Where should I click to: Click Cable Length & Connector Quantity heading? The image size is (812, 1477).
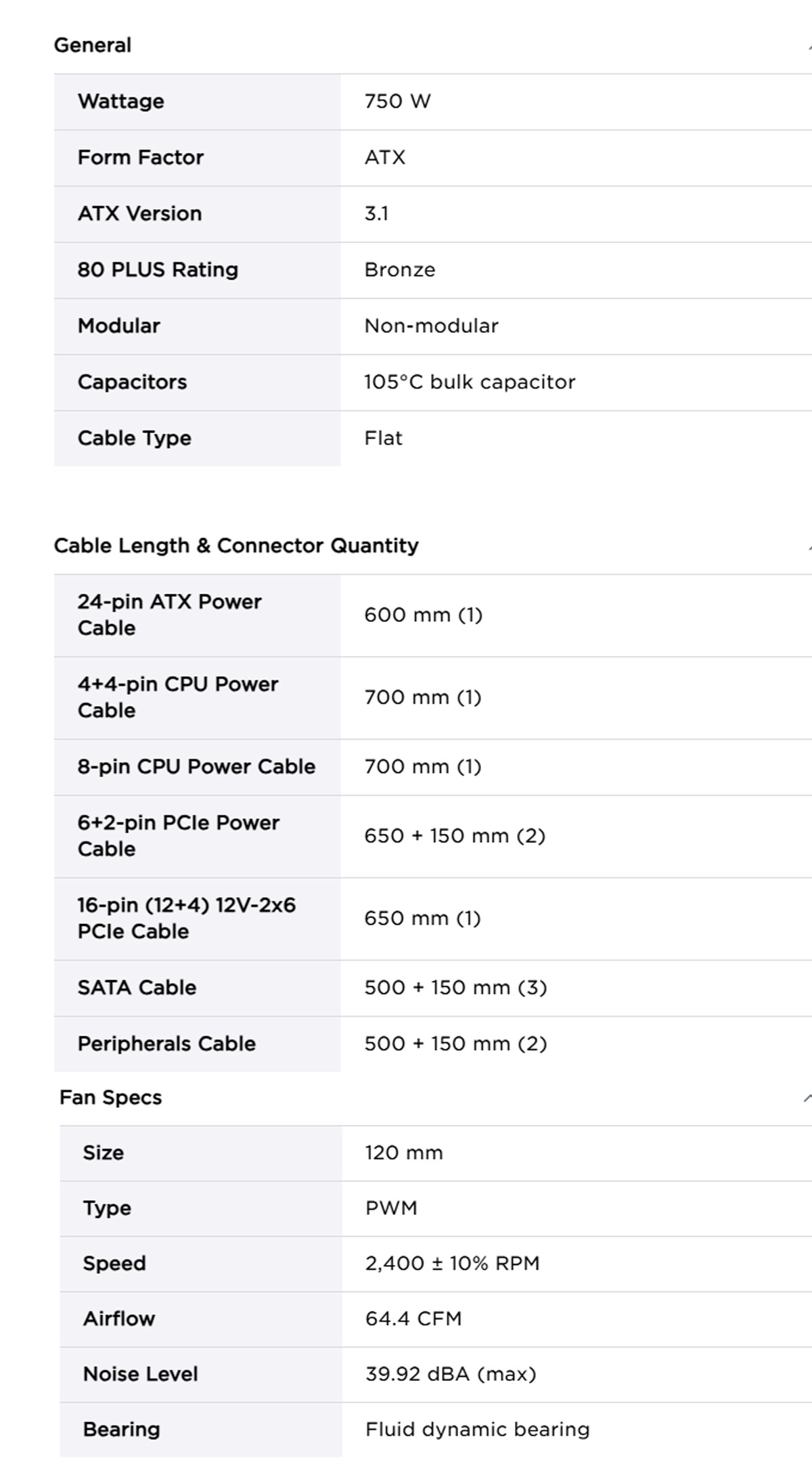[236, 546]
